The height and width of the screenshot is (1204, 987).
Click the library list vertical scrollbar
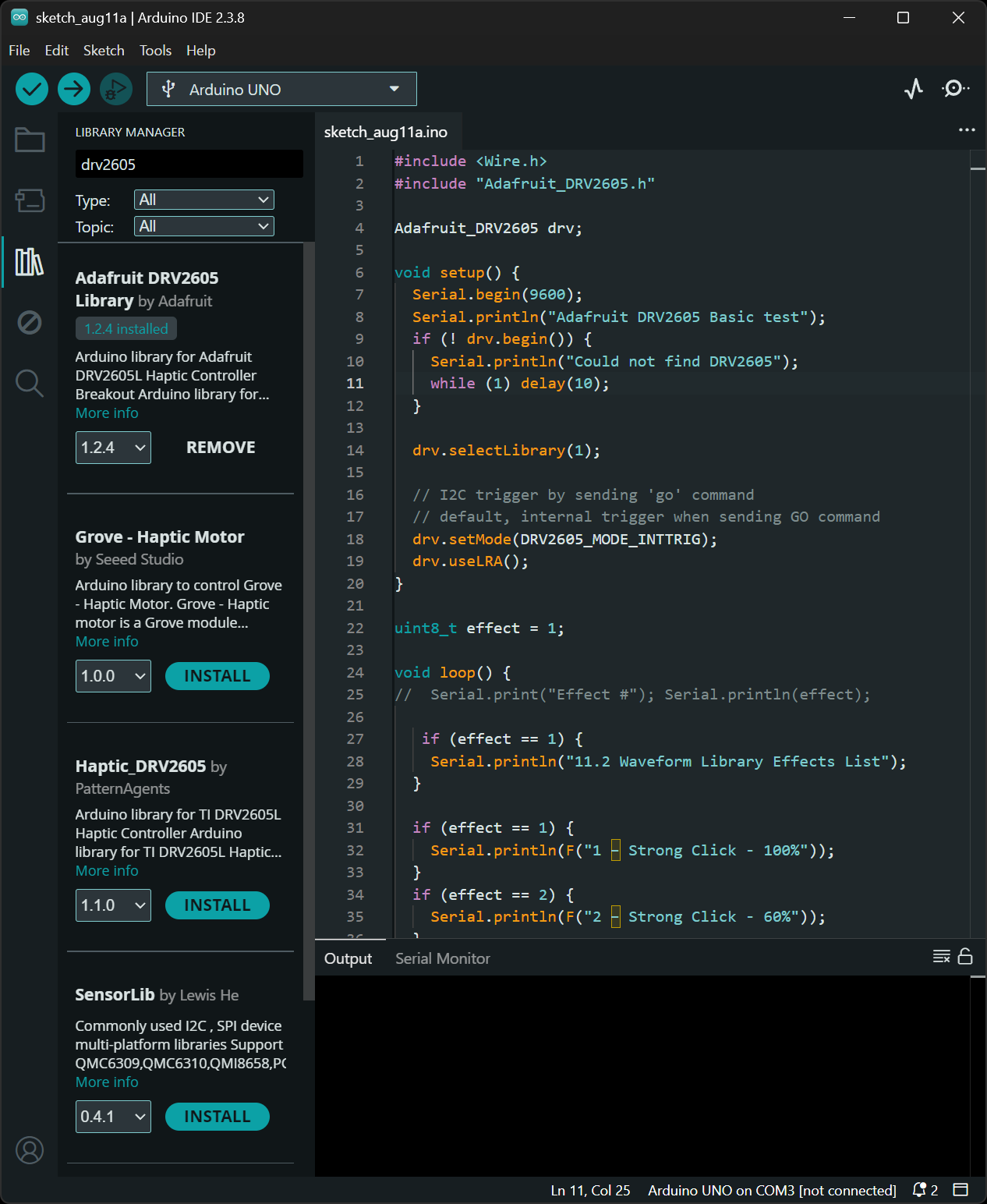pos(309,621)
